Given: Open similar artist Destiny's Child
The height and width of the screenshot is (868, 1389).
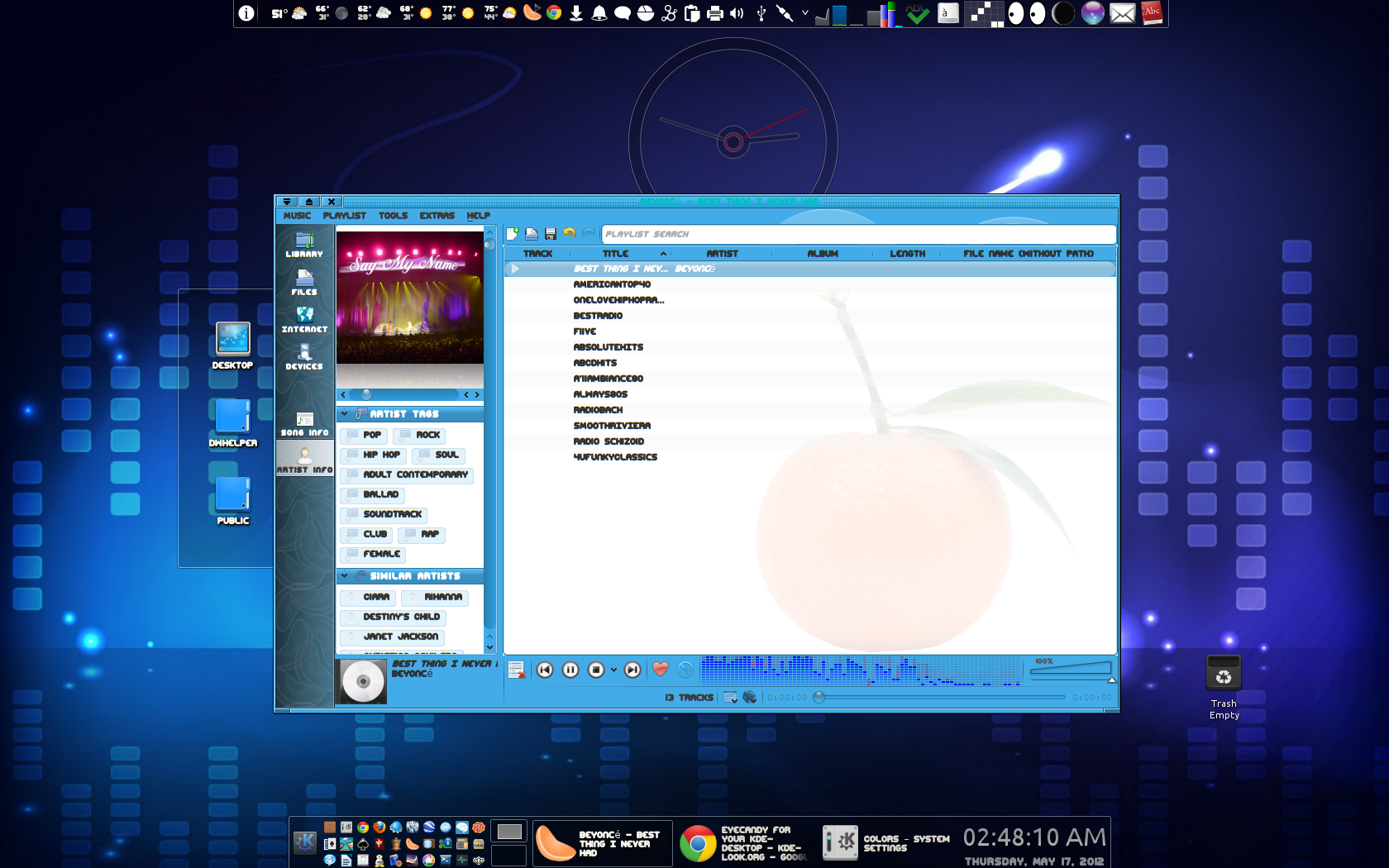Looking at the screenshot, I should click(394, 617).
